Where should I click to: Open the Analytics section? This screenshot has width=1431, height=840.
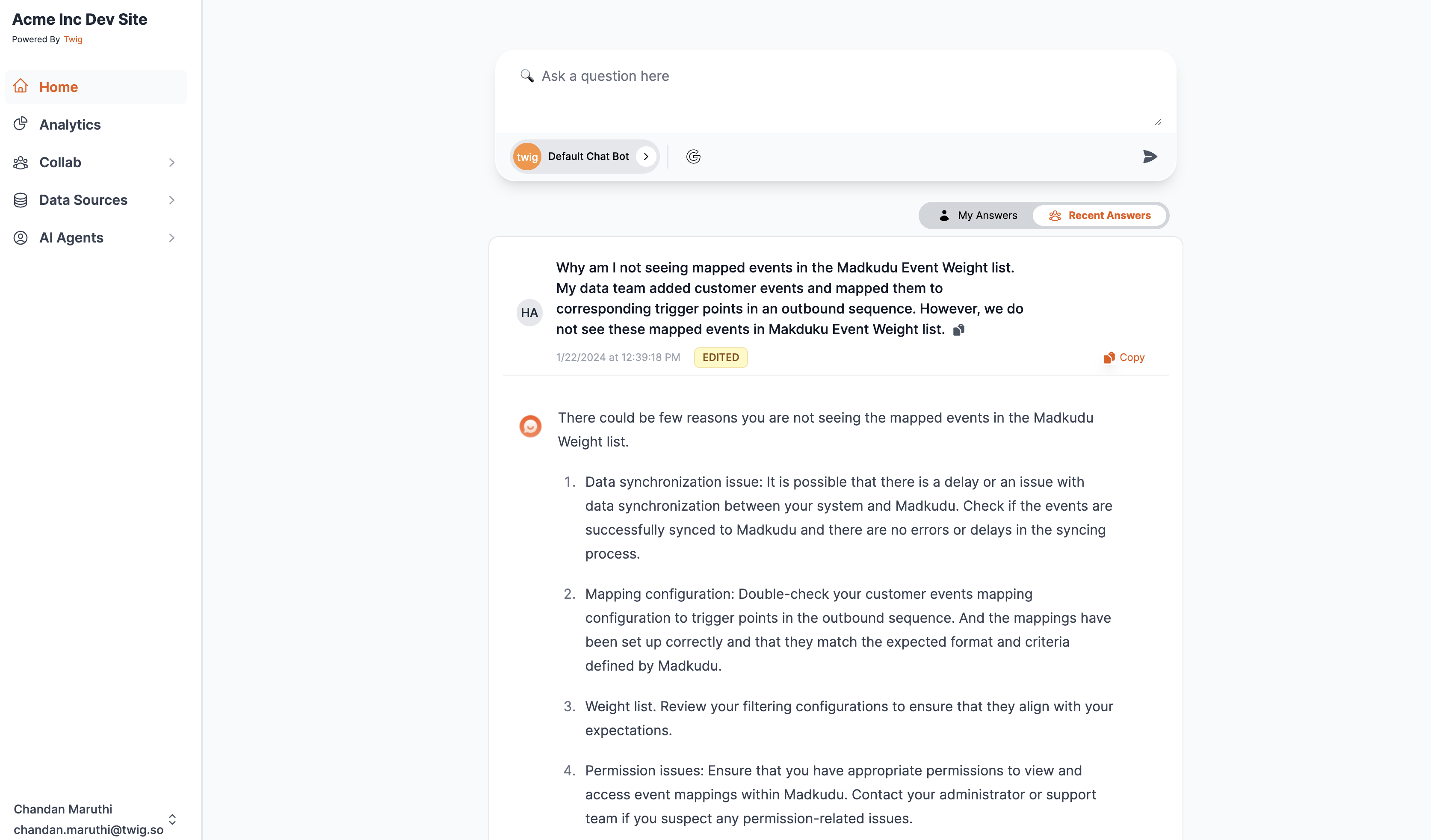click(70, 124)
